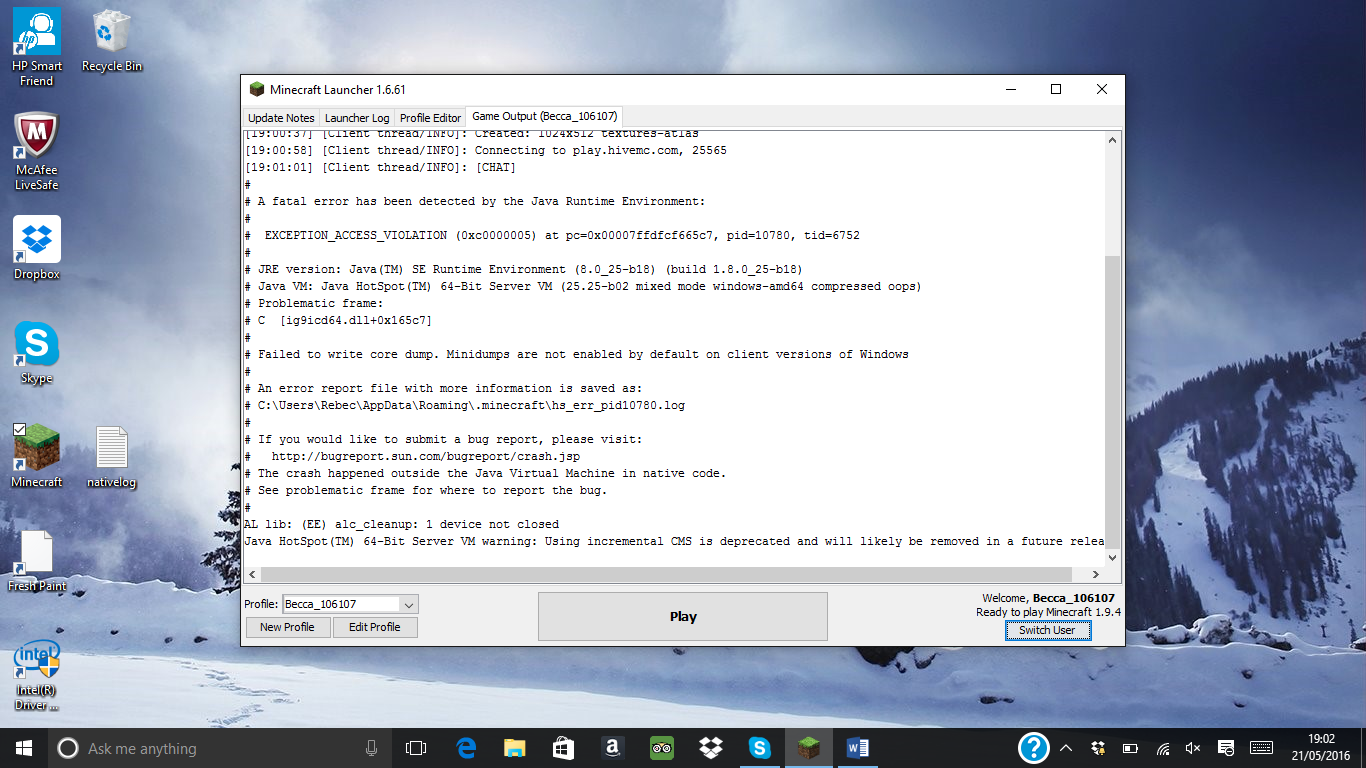Open the Windows Start menu
The image size is (1366, 768).
(23, 748)
